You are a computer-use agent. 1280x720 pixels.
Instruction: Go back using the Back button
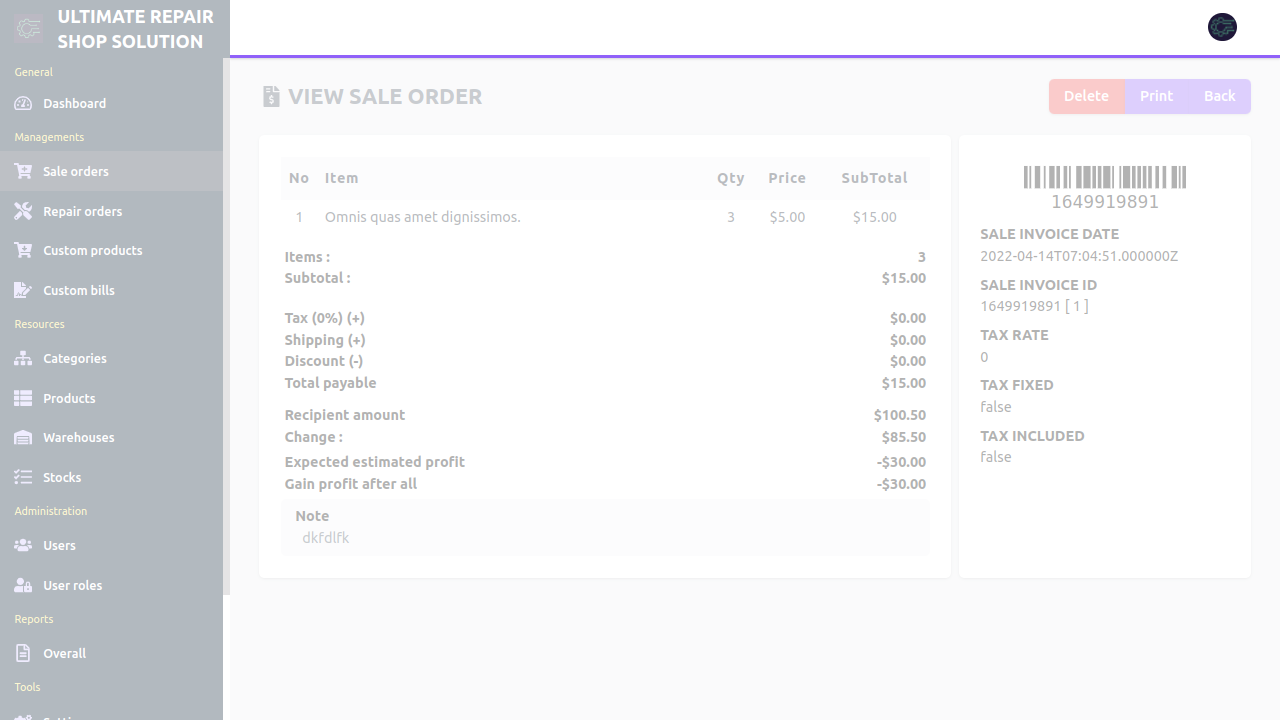(1219, 96)
